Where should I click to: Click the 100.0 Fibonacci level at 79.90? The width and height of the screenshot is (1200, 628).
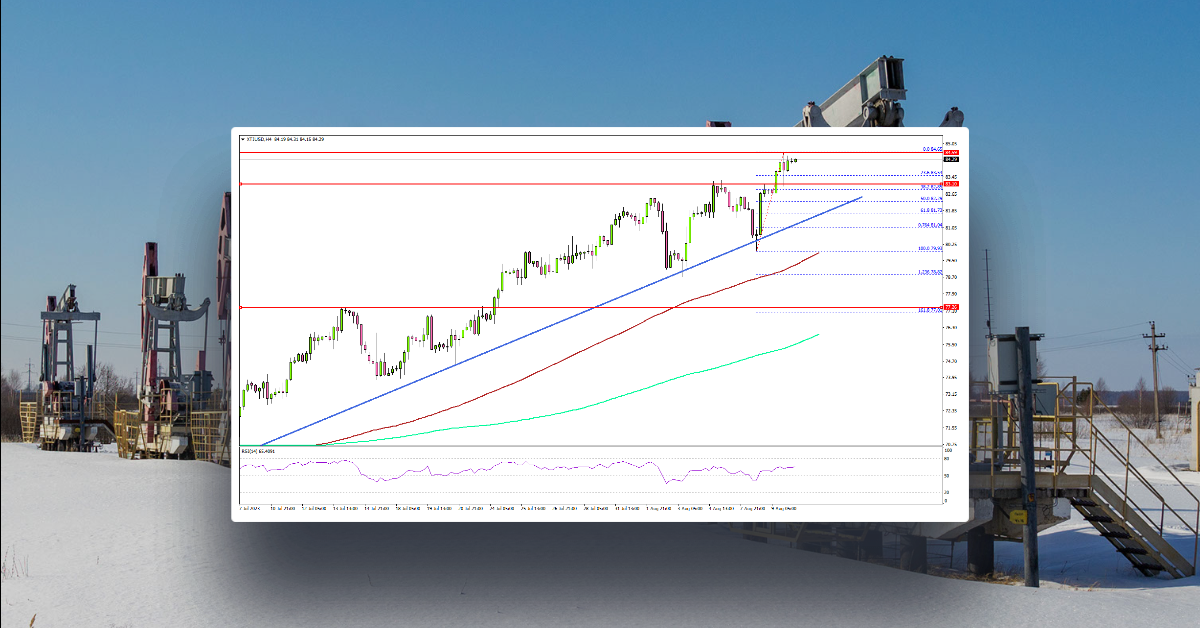[x=931, y=247]
